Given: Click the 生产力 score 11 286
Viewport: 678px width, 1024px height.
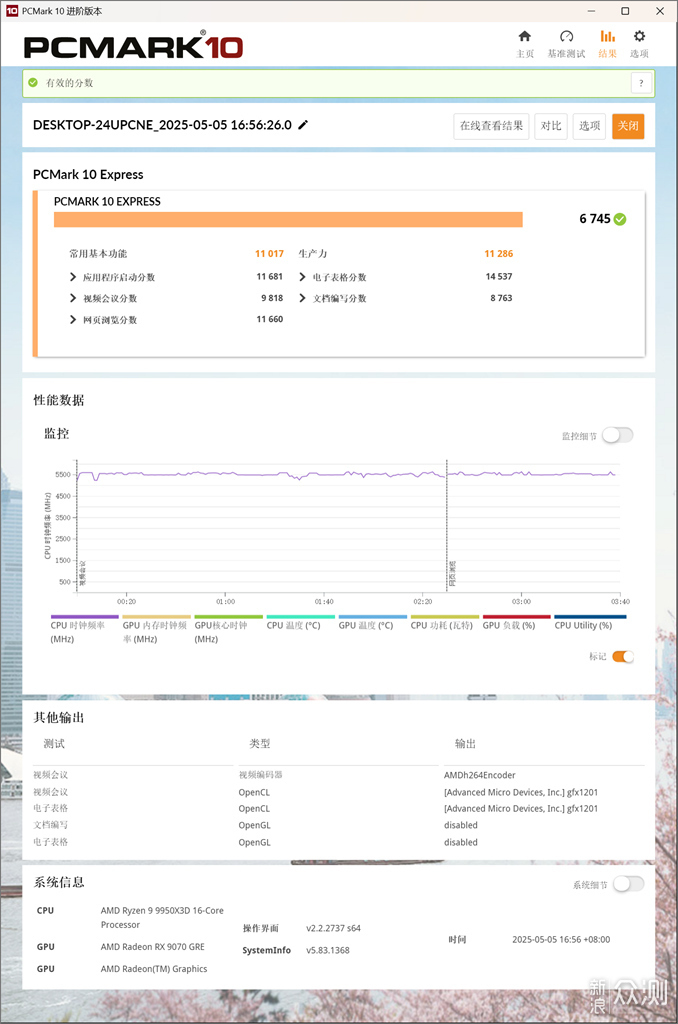Looking at the screenshot, I should coord(498,253).
